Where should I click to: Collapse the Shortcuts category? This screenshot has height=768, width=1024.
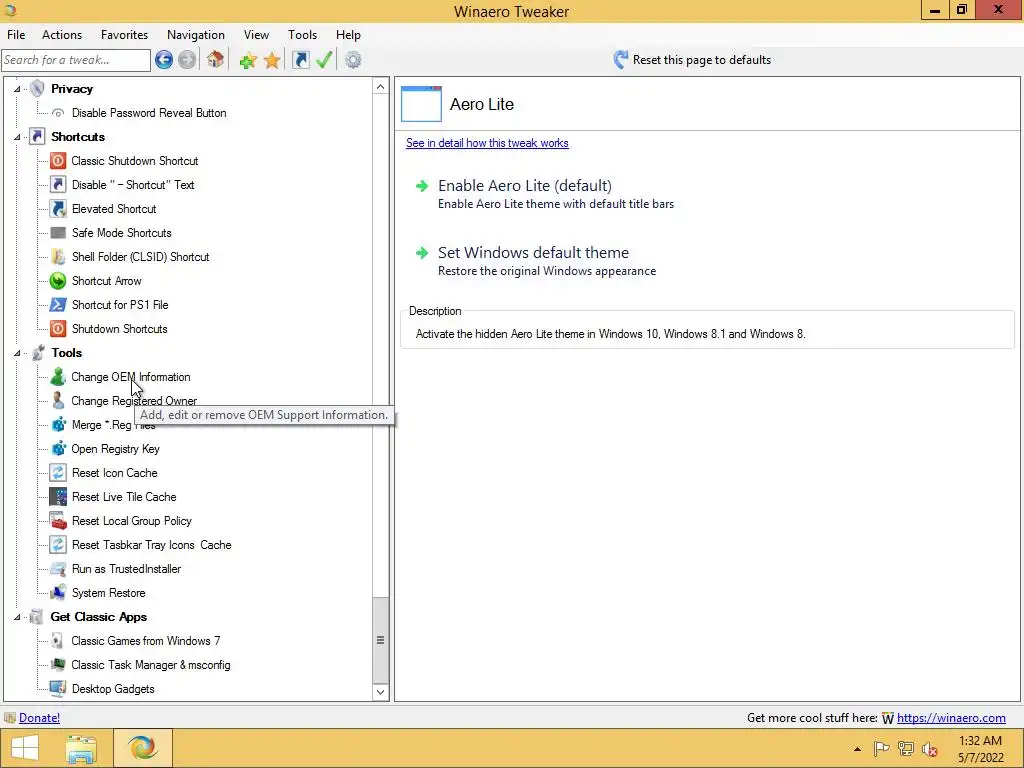(x=17, y=137)
